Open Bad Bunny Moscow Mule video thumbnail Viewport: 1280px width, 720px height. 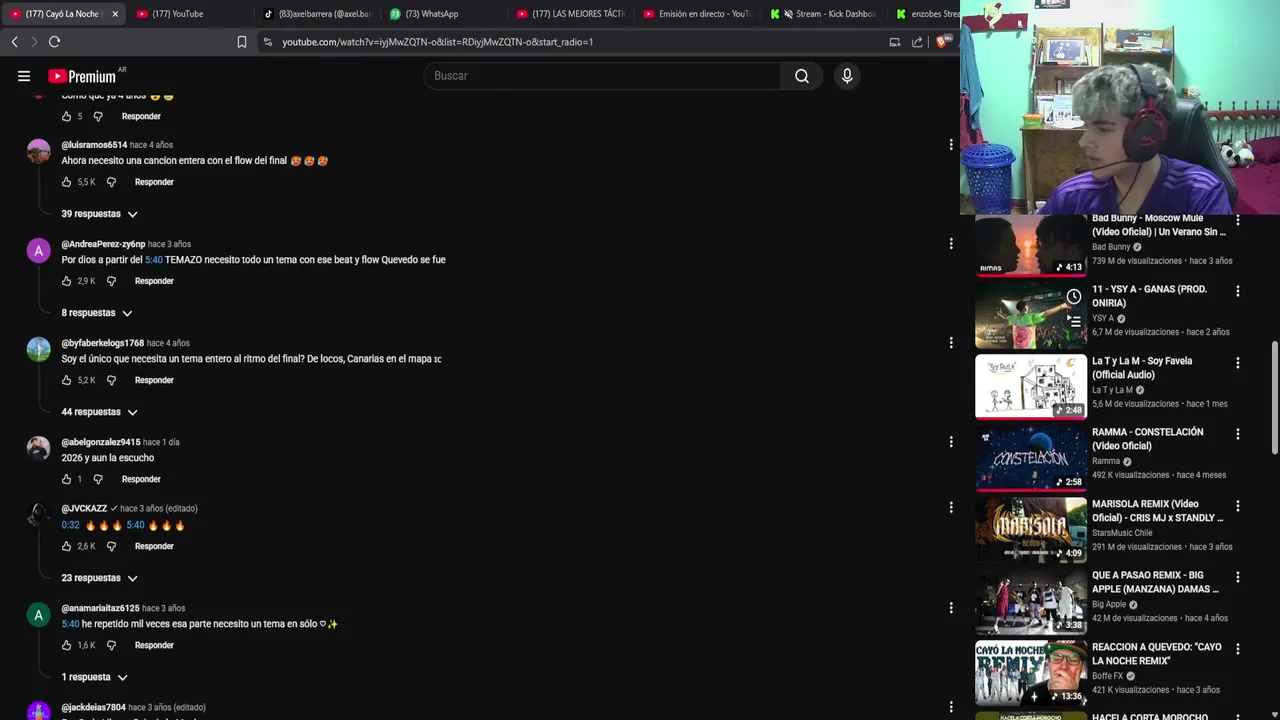tap(1031, 245)
